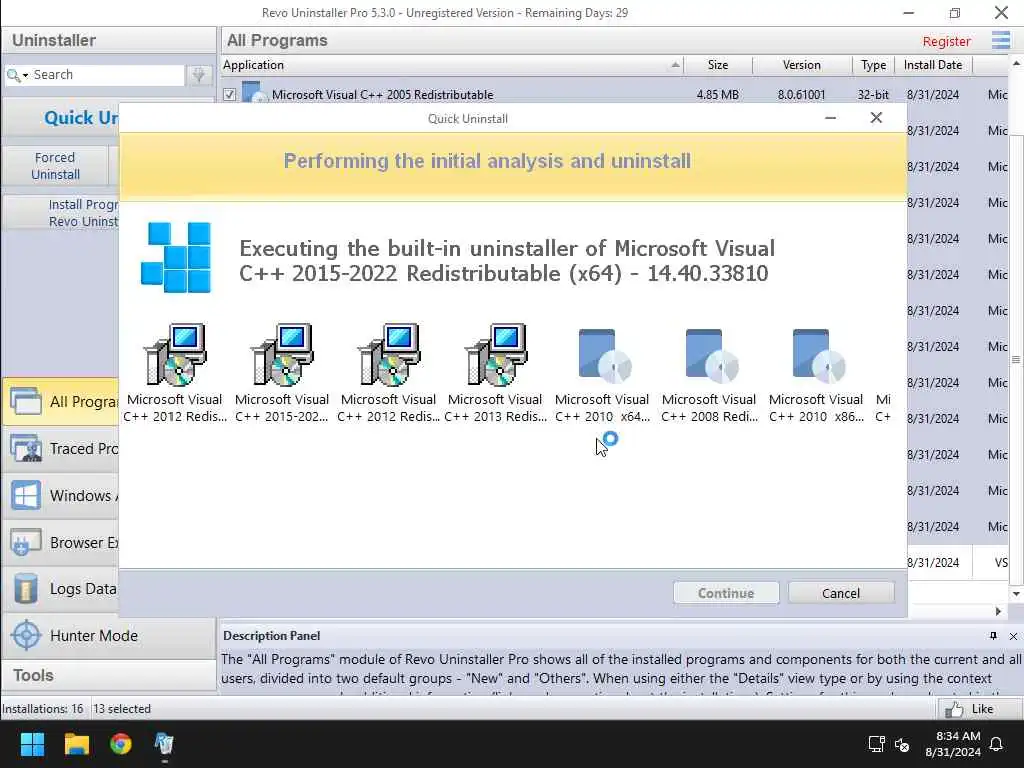Click the vertical scrollbar up arrow
Image resolution: width=1024 pixels, height=768 pixels.
(1016, 64)
